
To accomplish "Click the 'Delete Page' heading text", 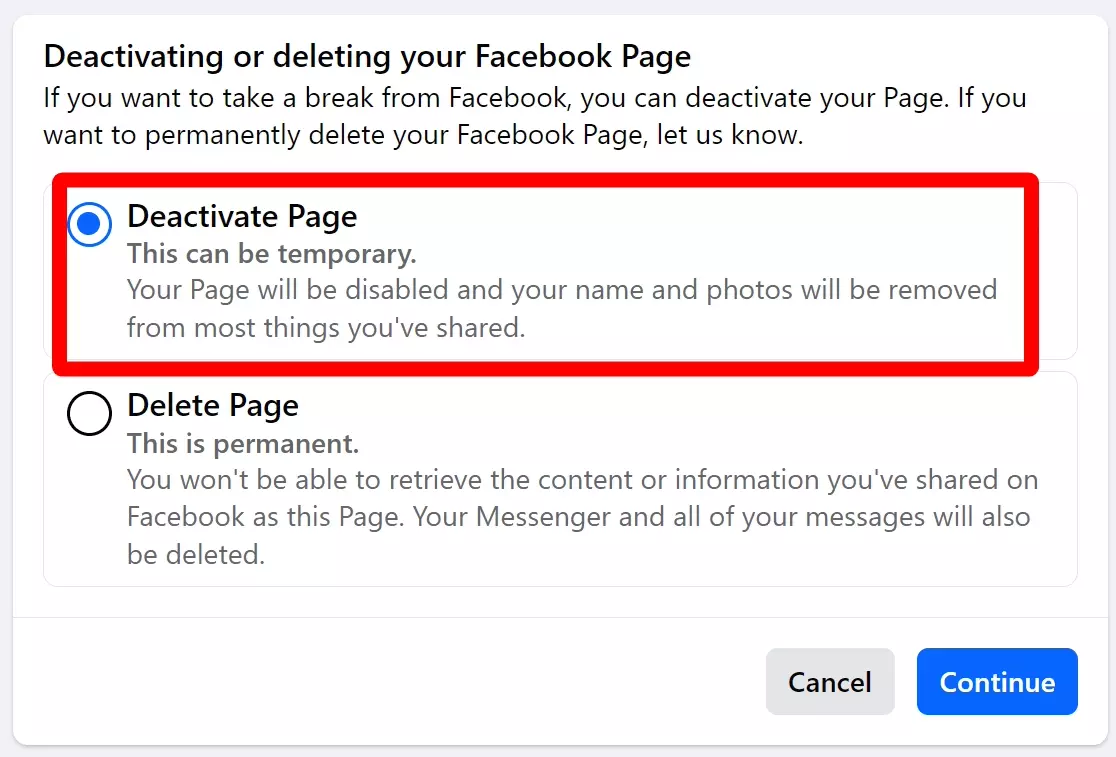I will click(212, 406).
